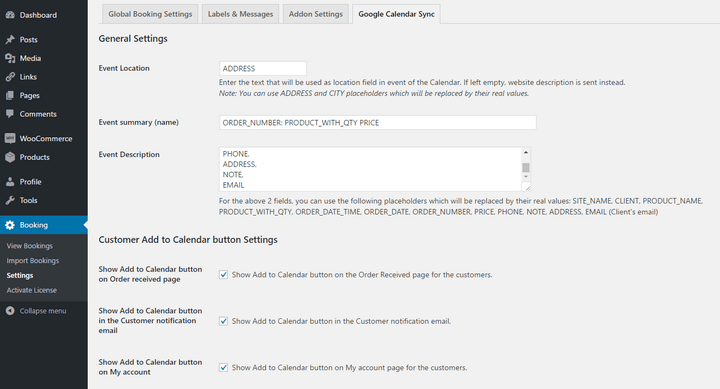Click the Collapse menu label

43,311
